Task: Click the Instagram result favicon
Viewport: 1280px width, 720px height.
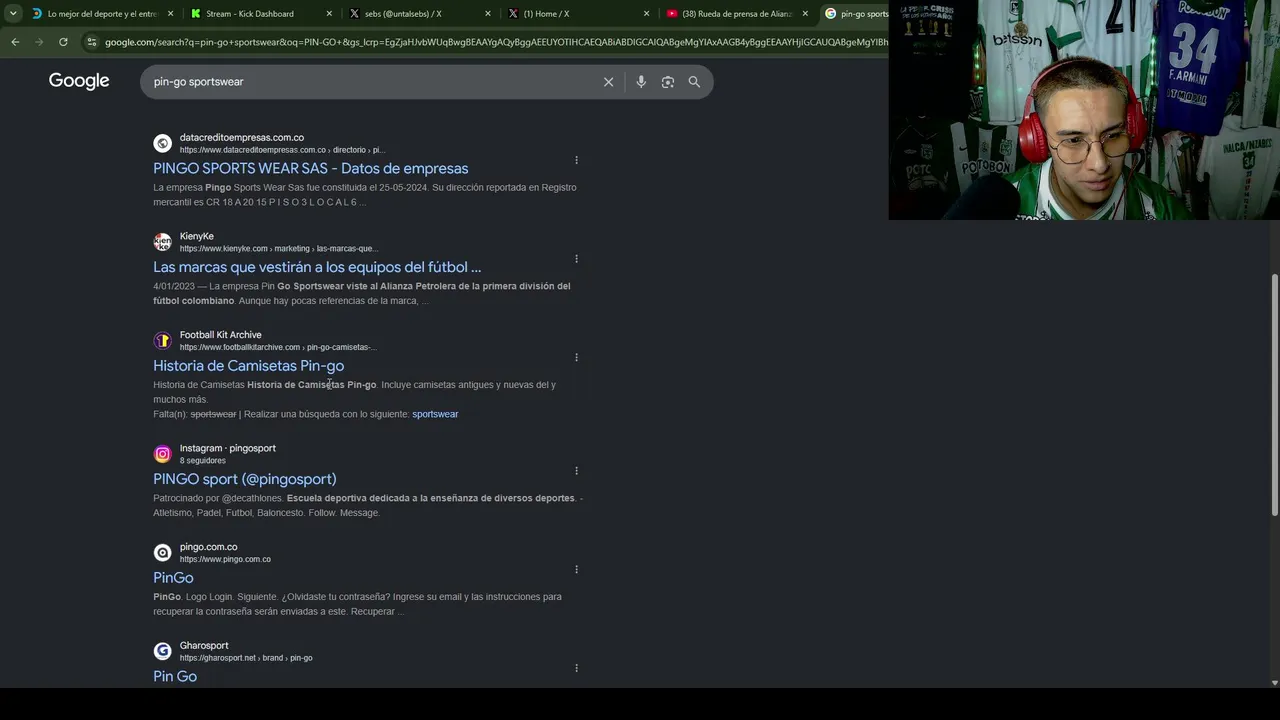Action: tap(162, 454)
